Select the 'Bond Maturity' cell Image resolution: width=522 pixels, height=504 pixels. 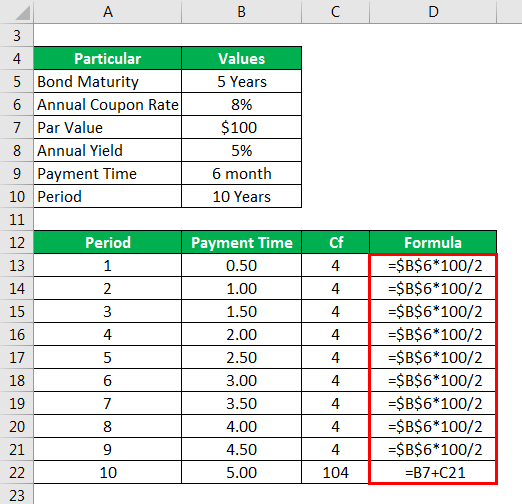(x=107, y=81)
